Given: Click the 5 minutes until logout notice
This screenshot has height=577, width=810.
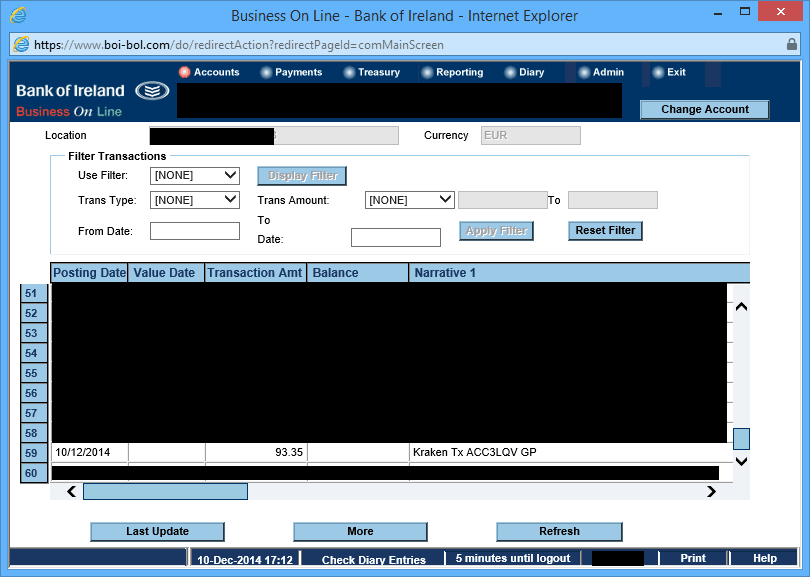Looking at the screenshot, I should [513, 558].
